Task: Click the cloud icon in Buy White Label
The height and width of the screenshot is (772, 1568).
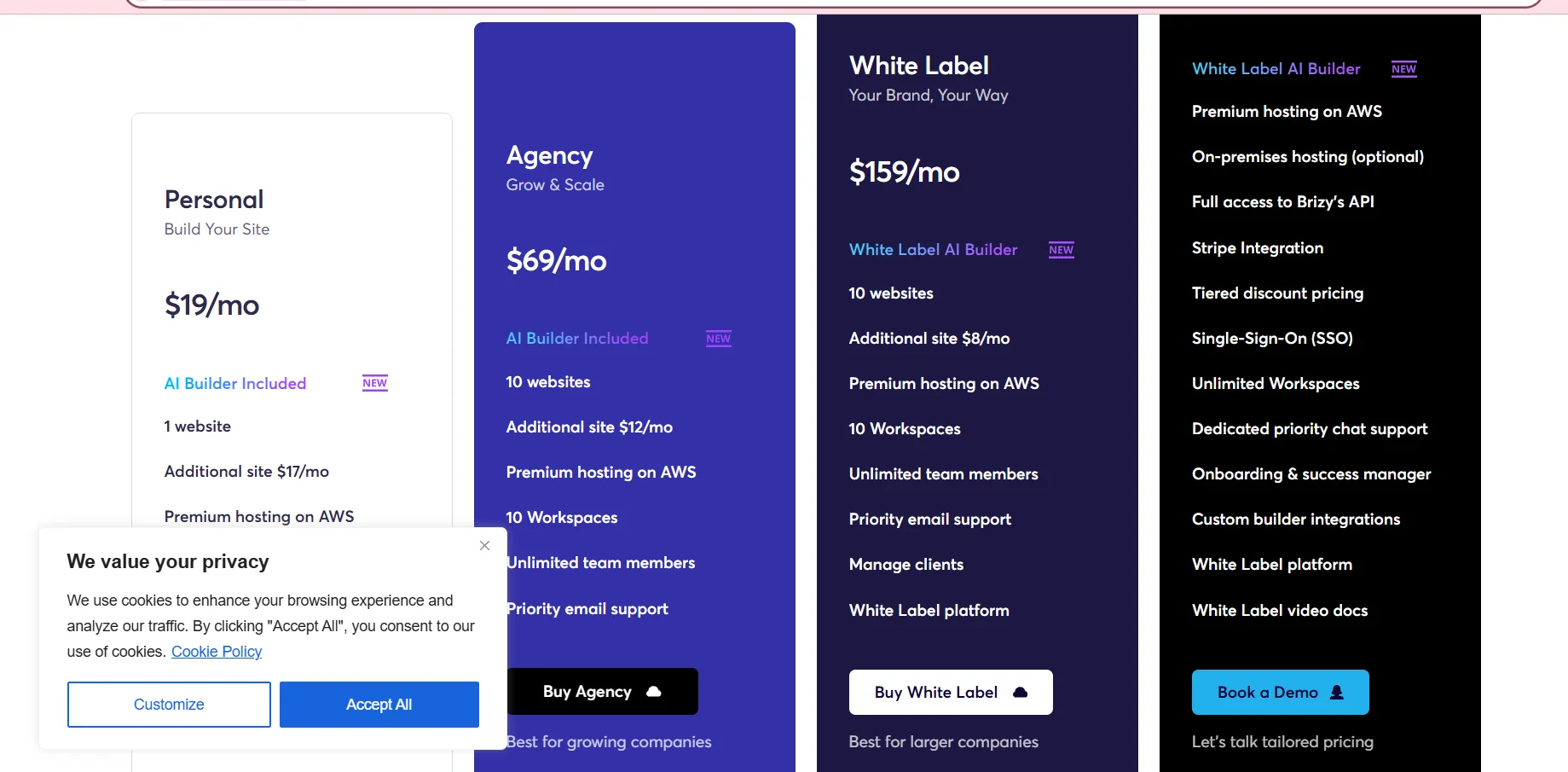Action: [1020, 693]
